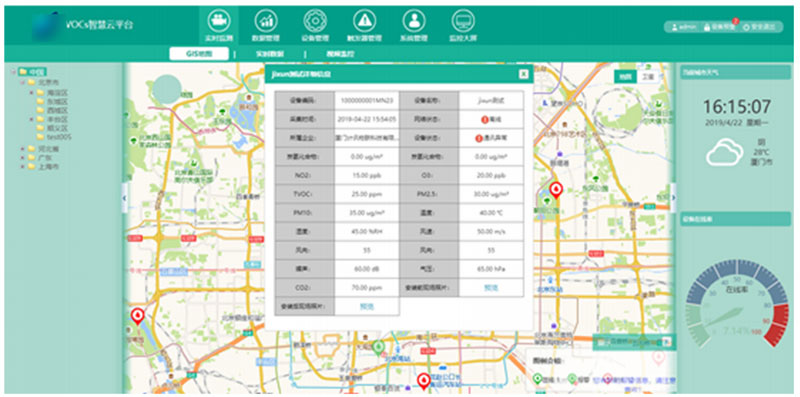
Task: Expand the Haidian district tree node
Action: coord(32,92)
